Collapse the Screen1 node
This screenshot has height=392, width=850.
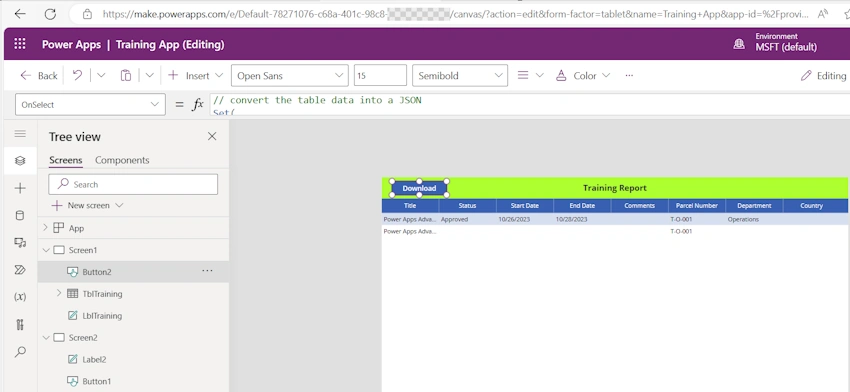click(46, 250)
